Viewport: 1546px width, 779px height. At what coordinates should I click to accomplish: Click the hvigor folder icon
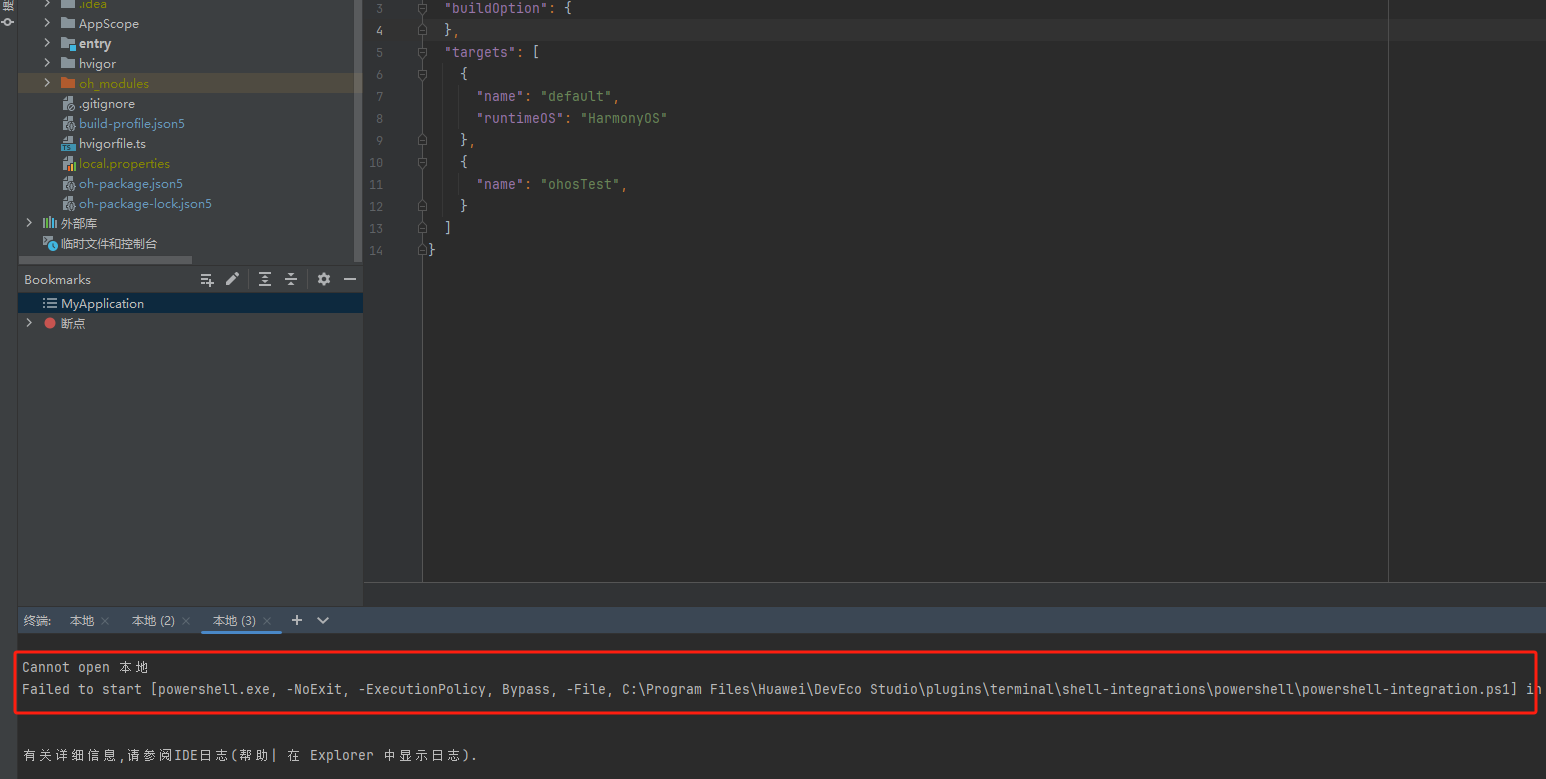click(68, 63)
